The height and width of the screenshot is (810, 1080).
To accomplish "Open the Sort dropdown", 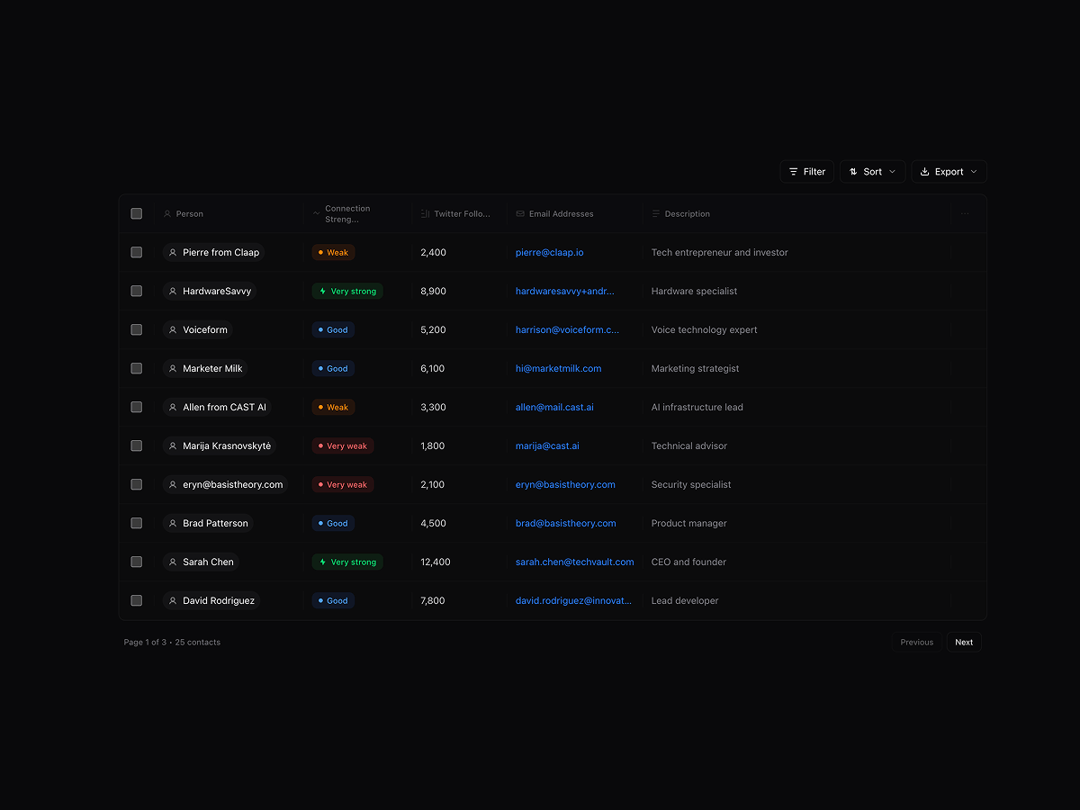I will (872, 172).
